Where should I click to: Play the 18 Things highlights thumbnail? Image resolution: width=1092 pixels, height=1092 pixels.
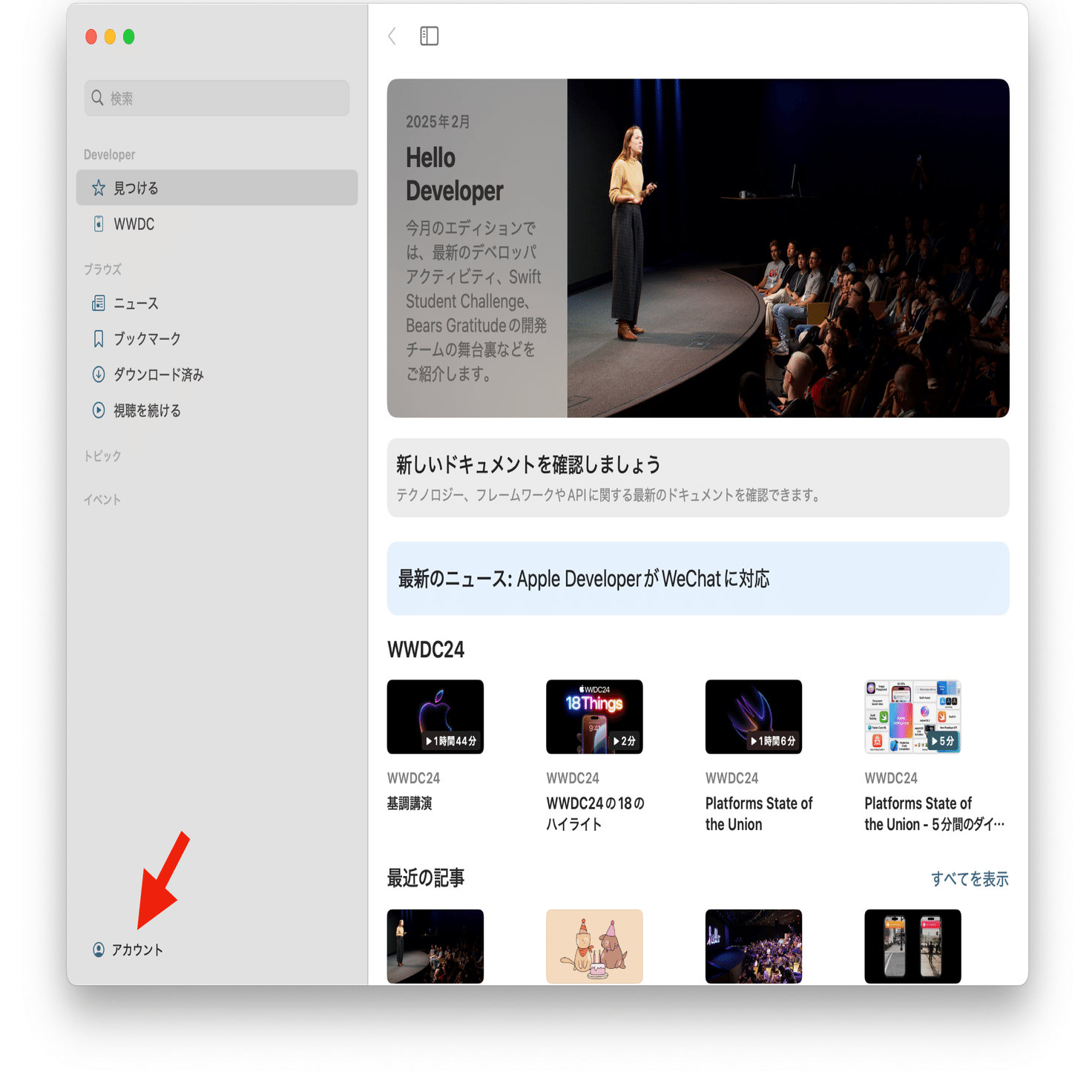(x=594, y=717)
